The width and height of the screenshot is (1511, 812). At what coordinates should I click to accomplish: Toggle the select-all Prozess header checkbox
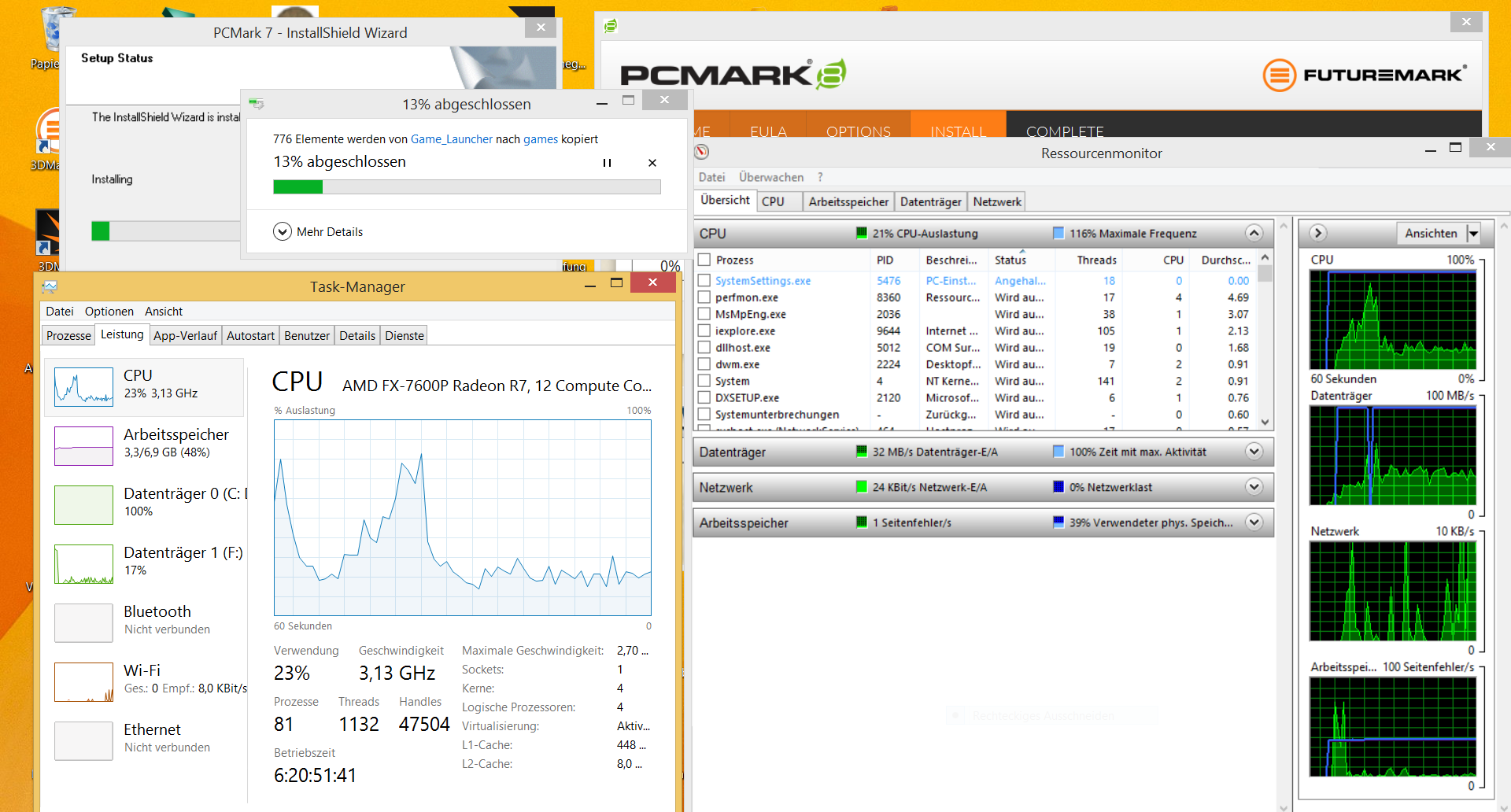[704, 260]
